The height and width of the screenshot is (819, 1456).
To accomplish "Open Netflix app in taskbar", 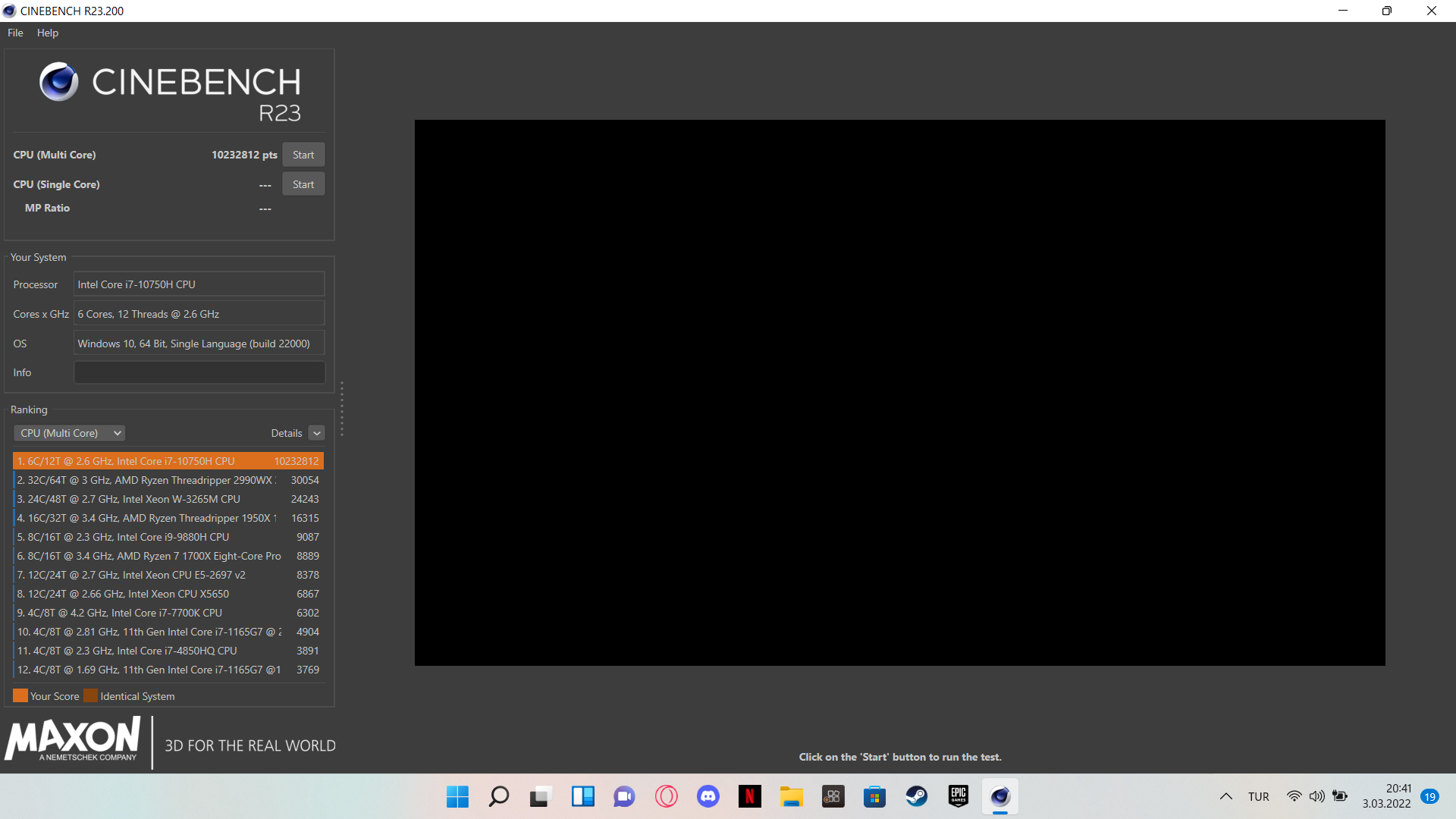I will [749, 796].
